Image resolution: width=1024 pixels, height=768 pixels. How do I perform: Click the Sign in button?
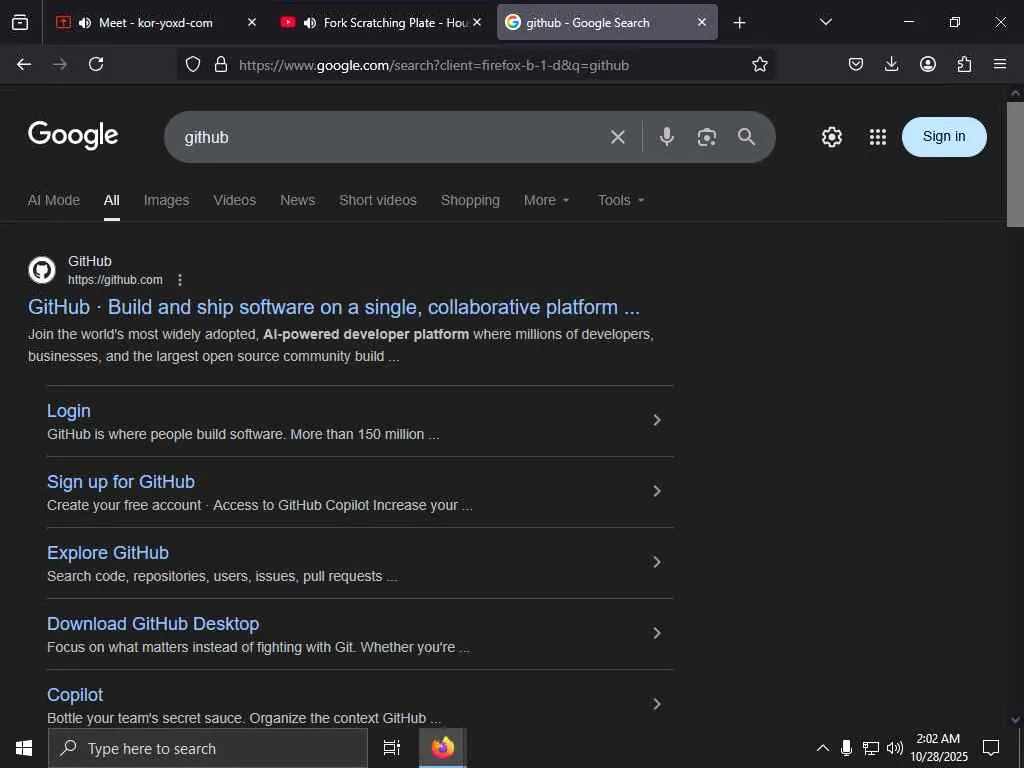pyautogui.click(x=944, y=137)
